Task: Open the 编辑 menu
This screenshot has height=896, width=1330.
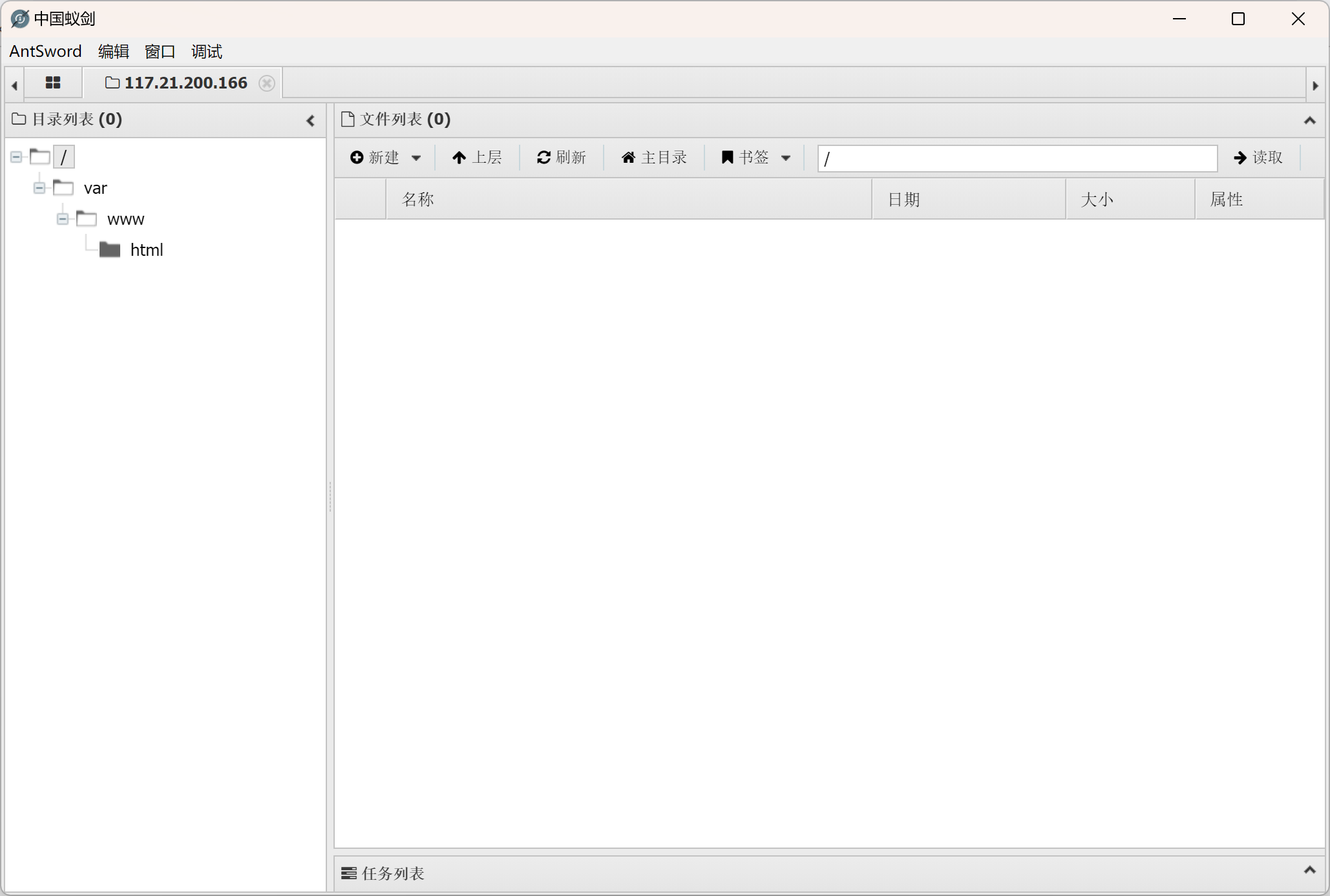Action: click(x=114, y=51)
